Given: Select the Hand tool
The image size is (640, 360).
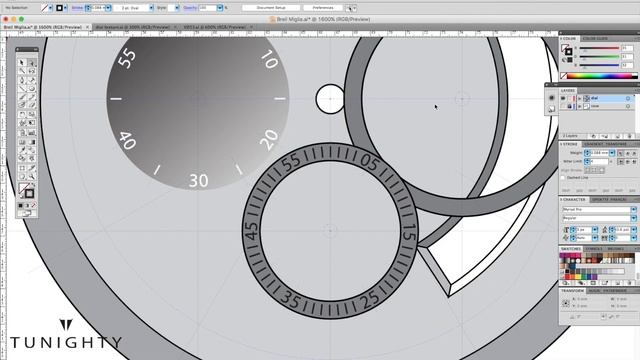Looking at the screenshot, I should tap(22, 176).
